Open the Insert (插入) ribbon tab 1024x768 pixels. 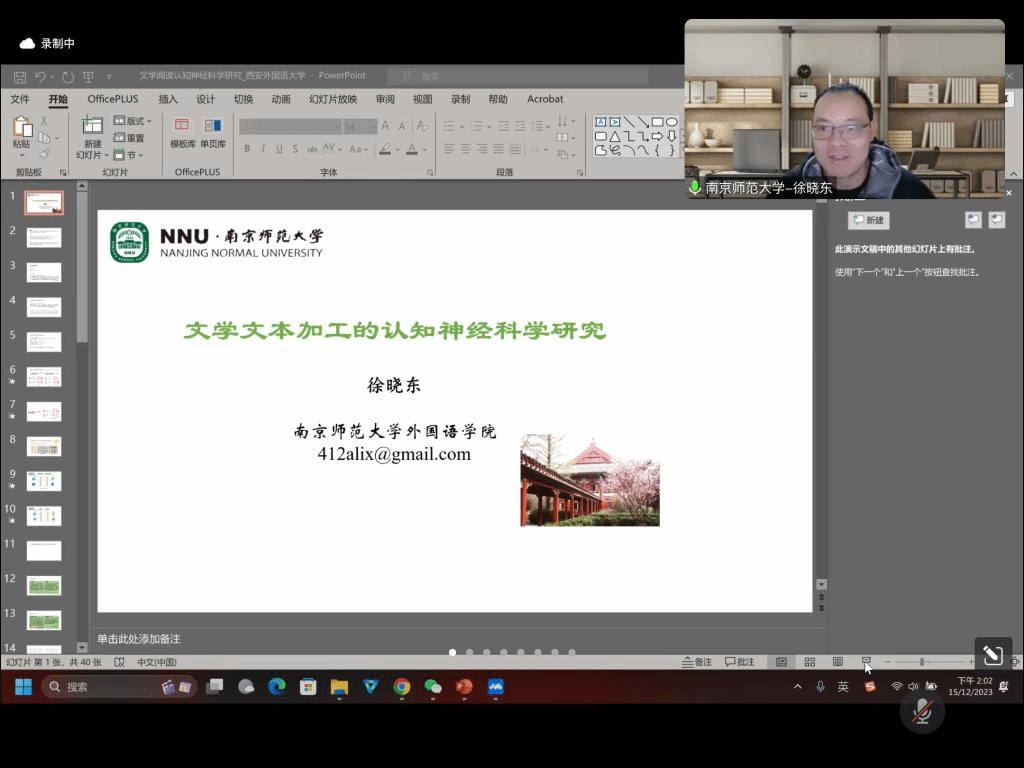point(168,99)
